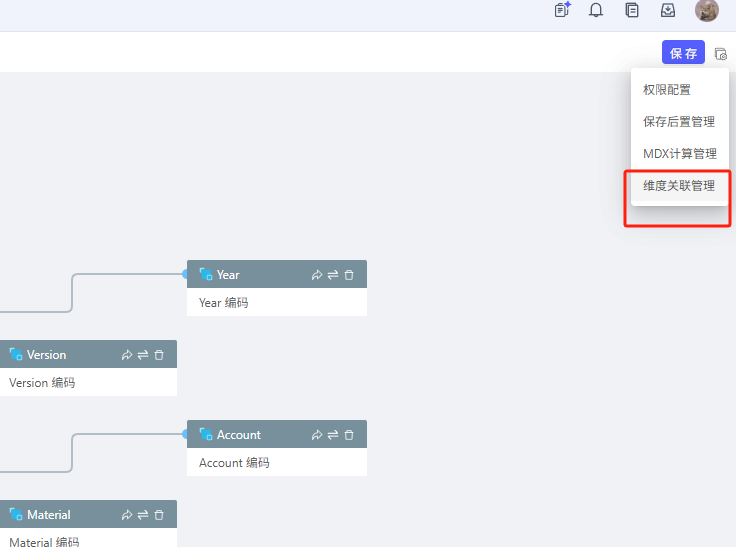Toggle settings menu icon beside 保存
This screenshot has height=547, width=736.
point(721,54)
